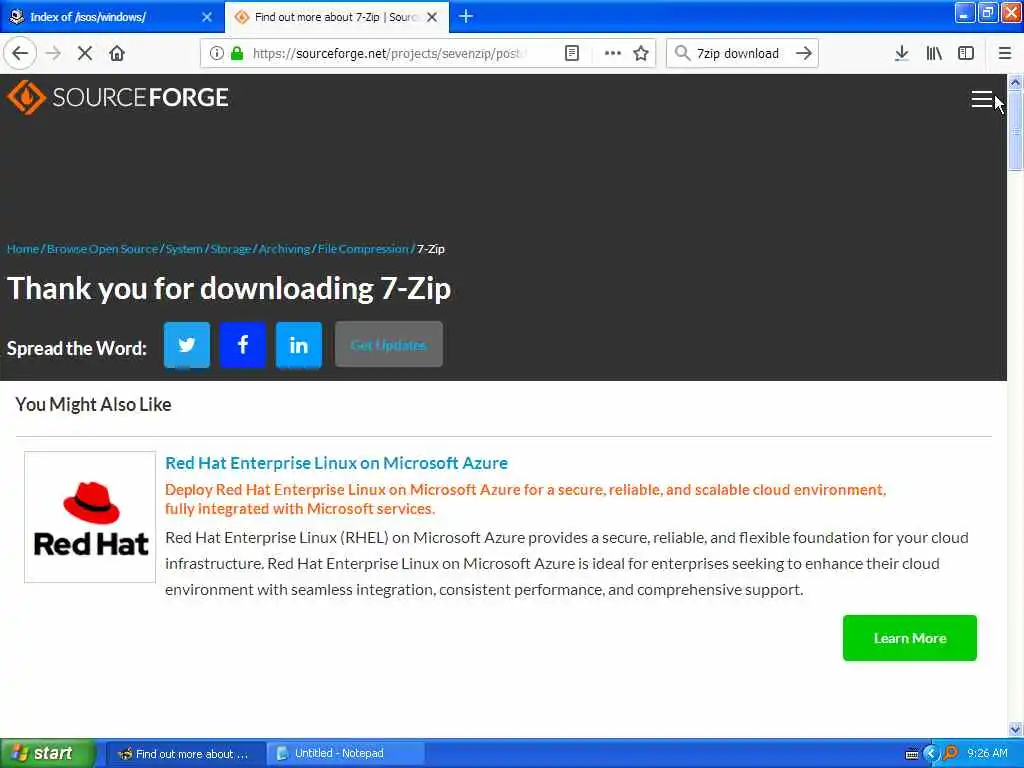Click the page vertical scrollbar thumb

[x=1015, y=131]
